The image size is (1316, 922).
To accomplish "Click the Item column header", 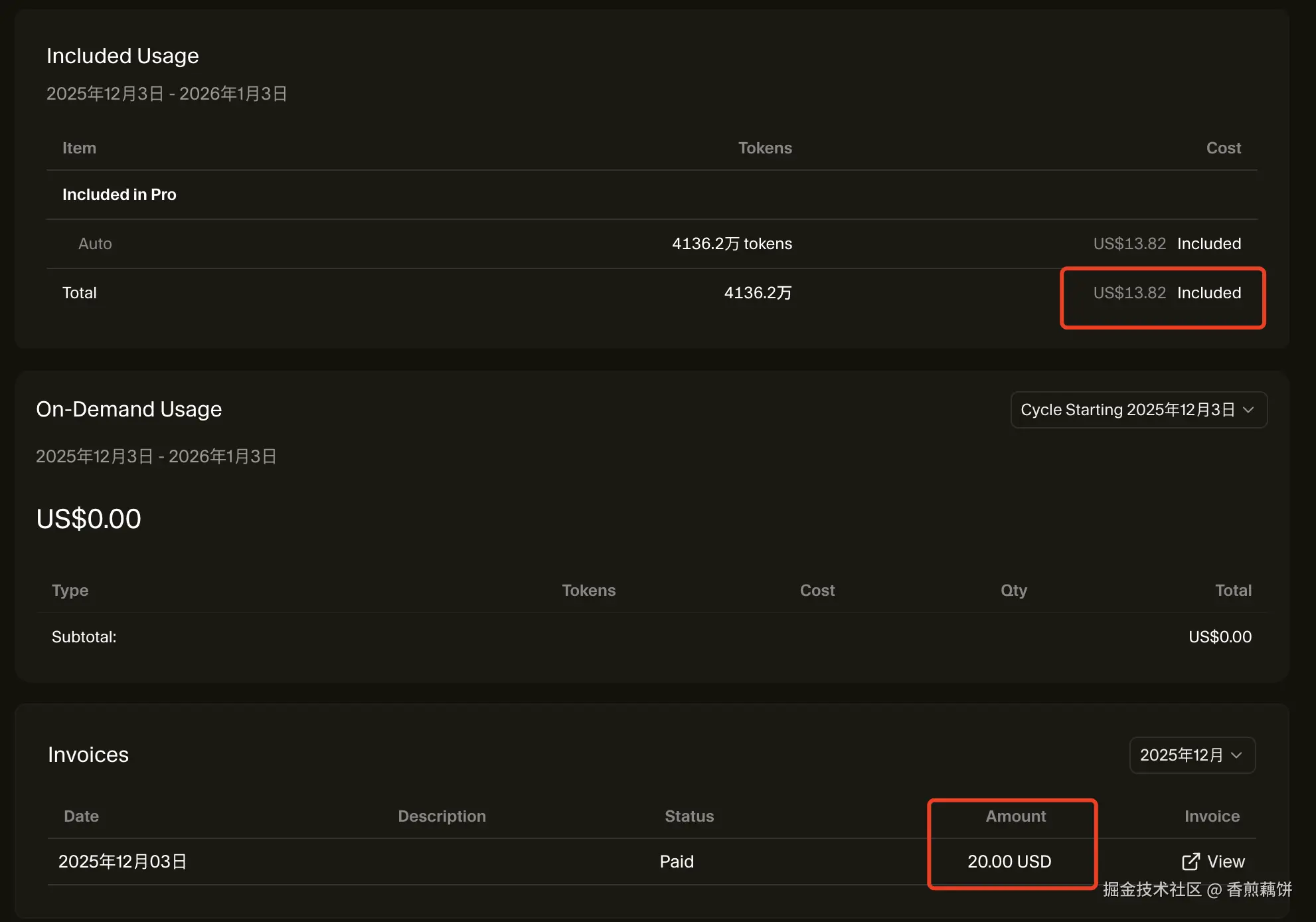I will (79, 148).
